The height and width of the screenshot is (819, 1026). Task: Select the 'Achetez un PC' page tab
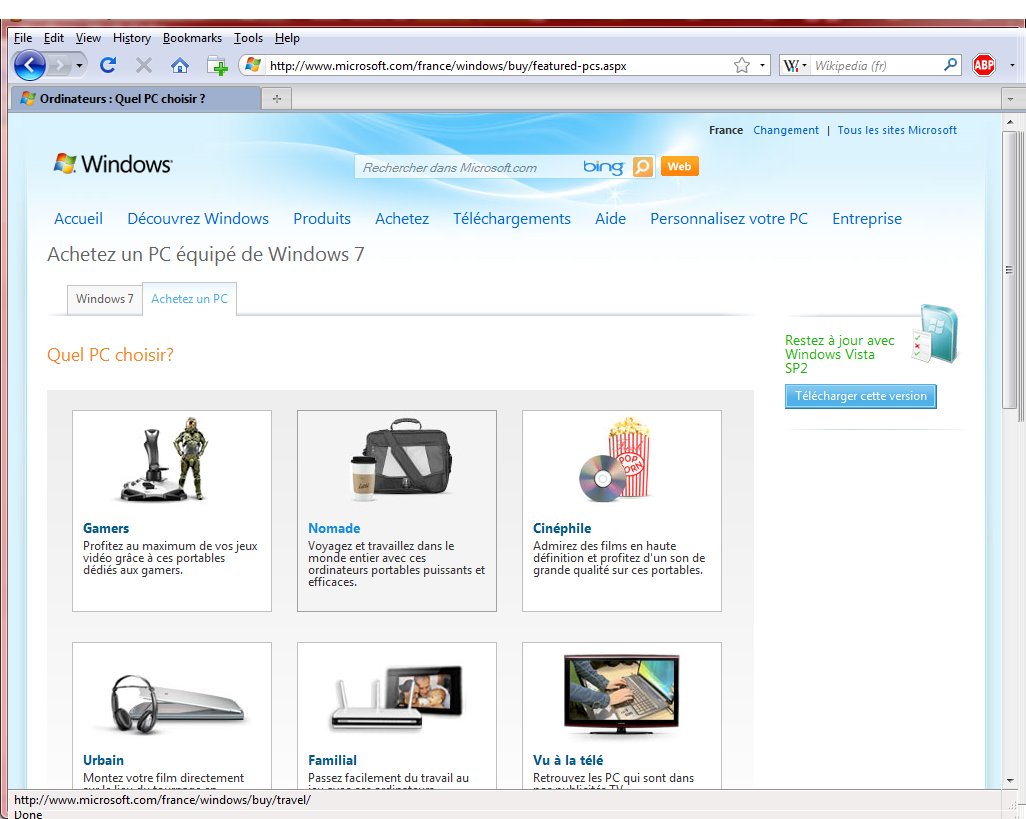[189, 299]
